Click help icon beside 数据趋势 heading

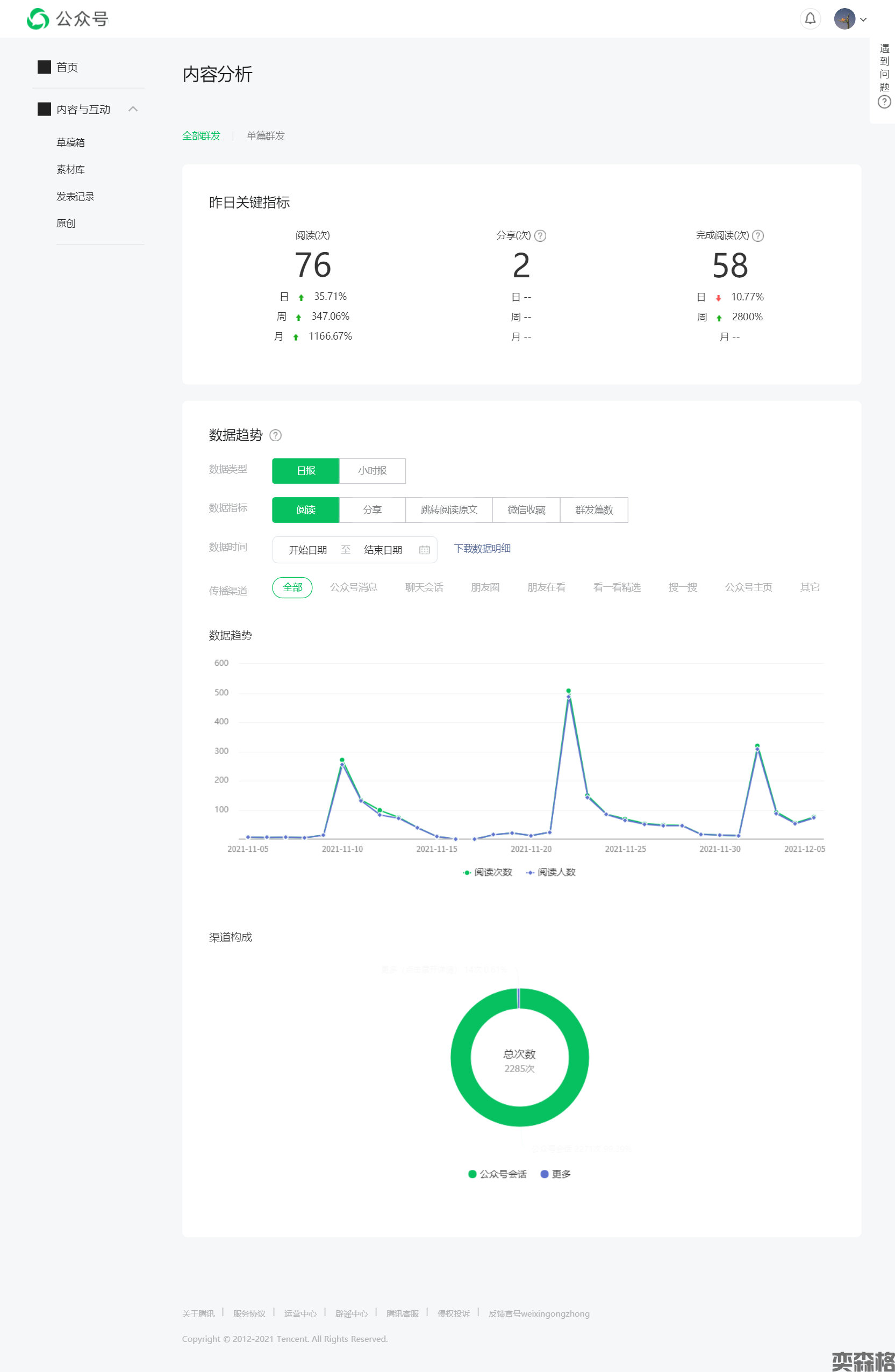pos(276,435)
